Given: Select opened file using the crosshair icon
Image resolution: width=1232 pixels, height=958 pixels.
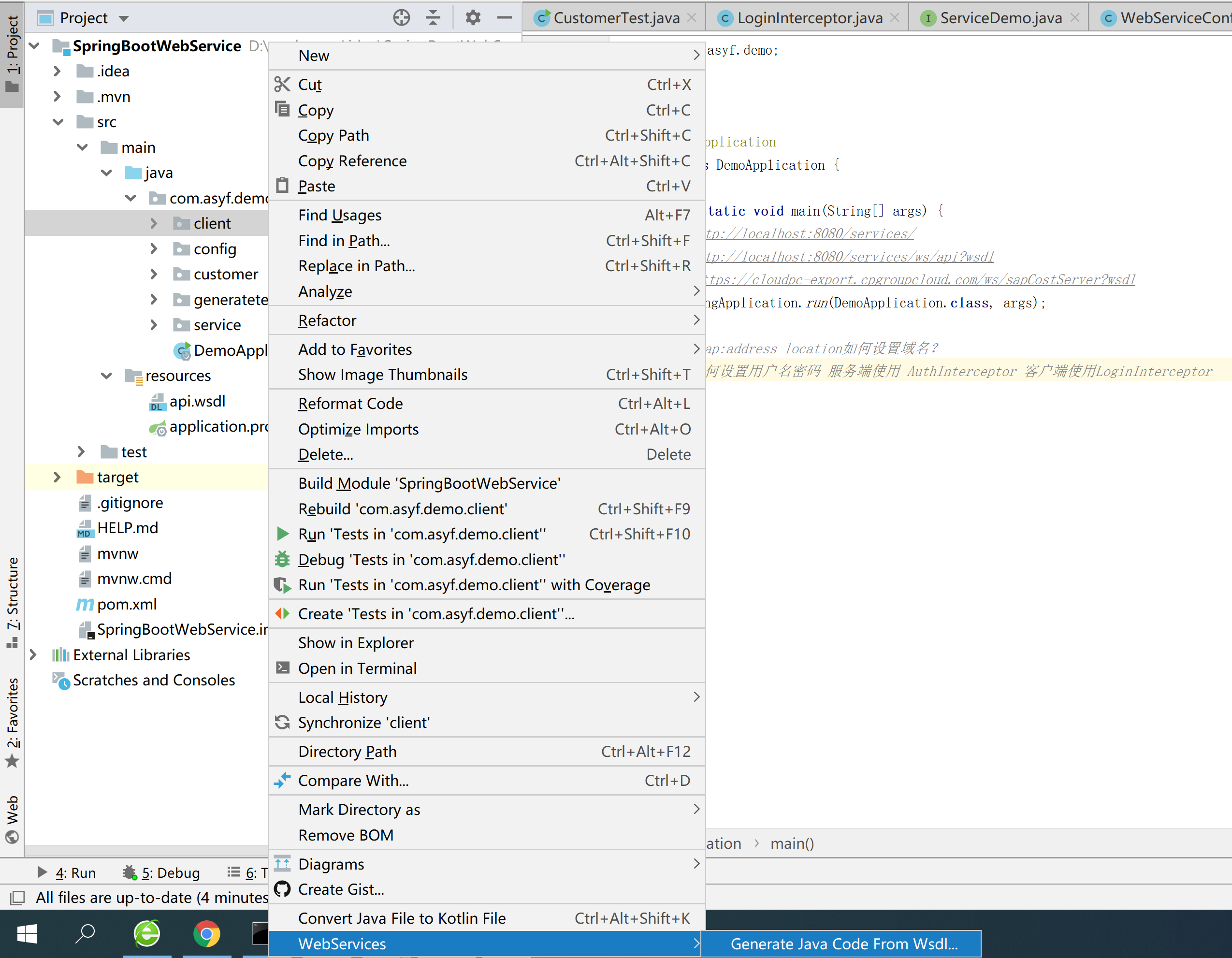Looking at the screenshot, I should tap(402, 17).
